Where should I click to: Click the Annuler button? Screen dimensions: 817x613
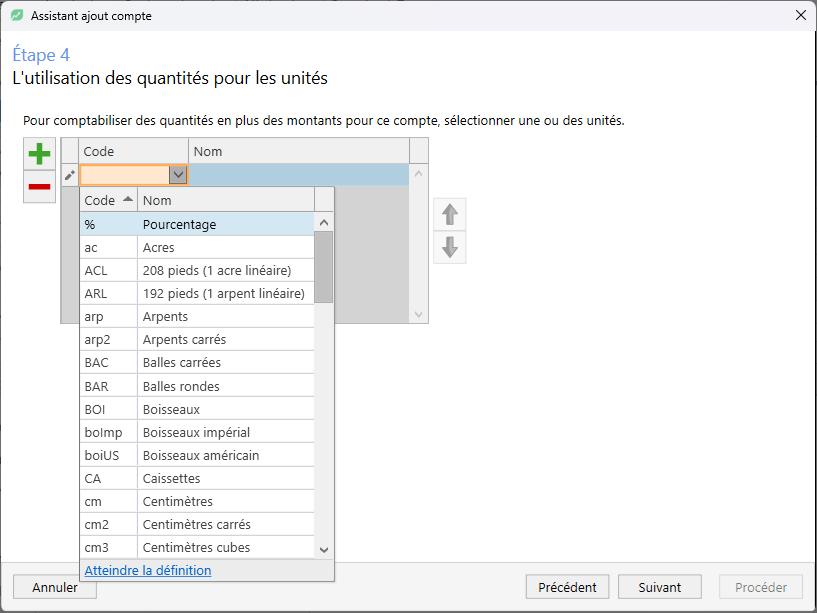tap(55, 587)
